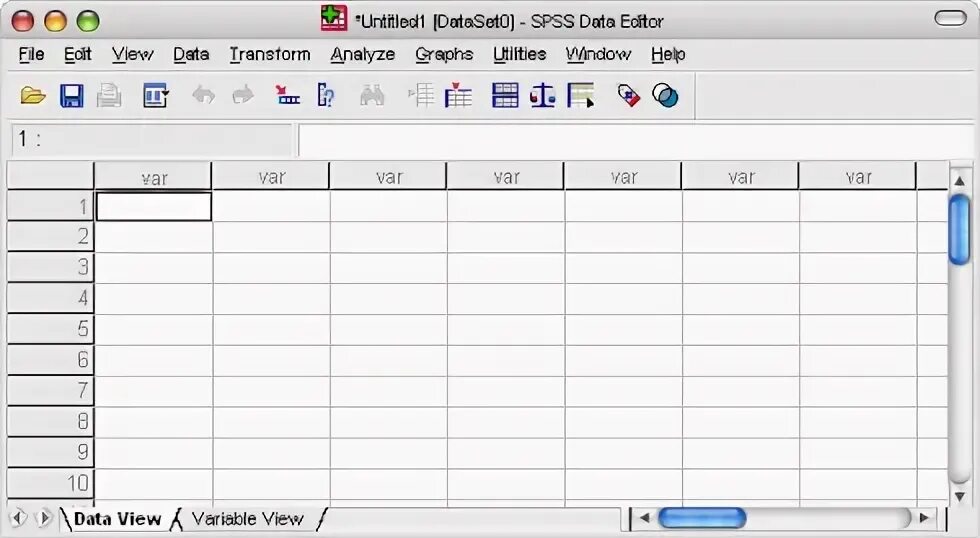Click the Open File folder icon
980x538 pixels.
32,96
